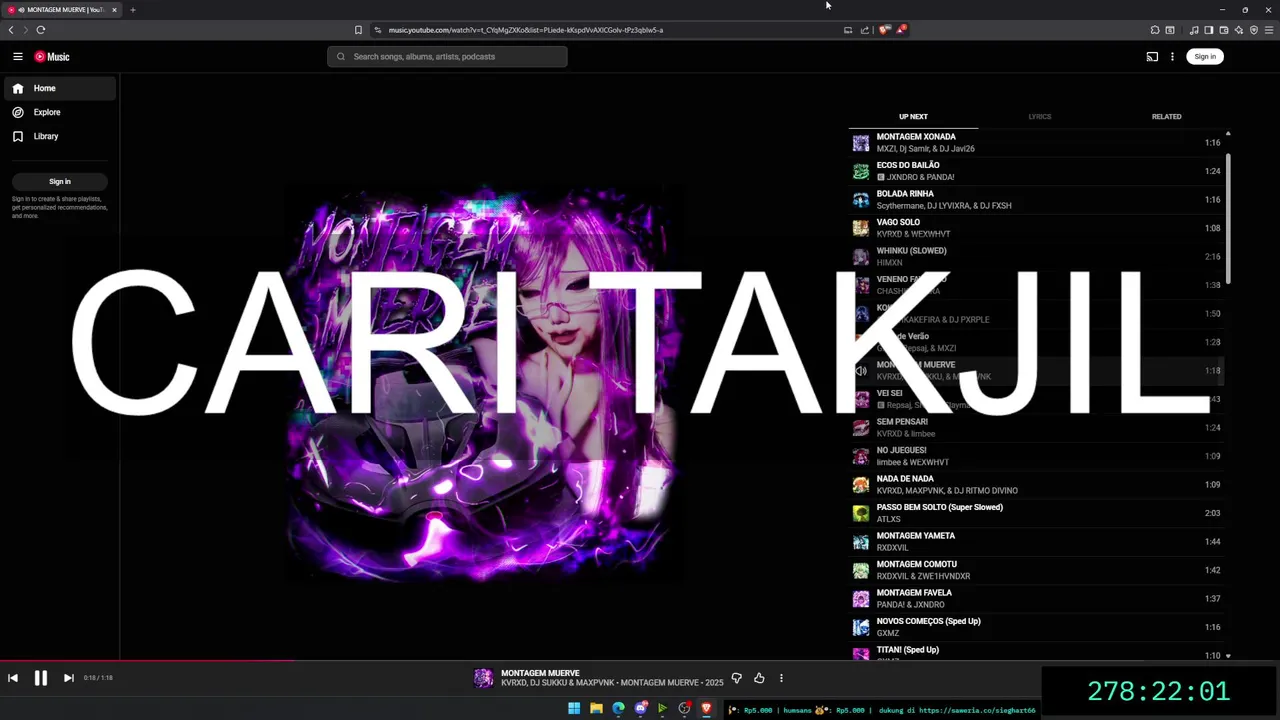The image size is (1280, 720).
Task: Click the Home icon in sidebar
Action: pos(18,88)
